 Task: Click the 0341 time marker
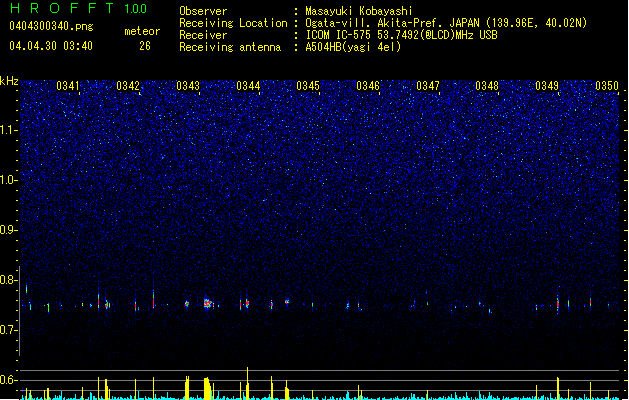click(x=68, y=86)
